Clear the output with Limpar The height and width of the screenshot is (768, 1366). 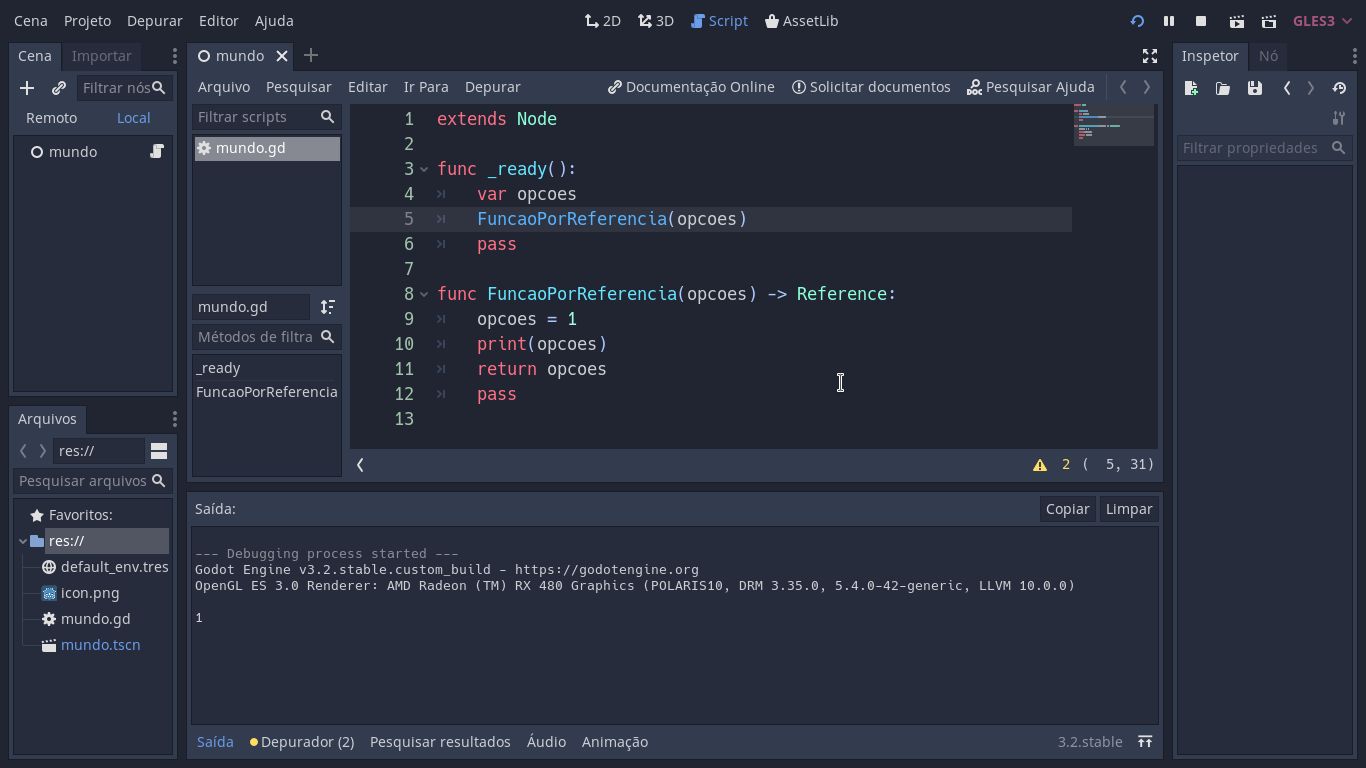(1129, 509)
